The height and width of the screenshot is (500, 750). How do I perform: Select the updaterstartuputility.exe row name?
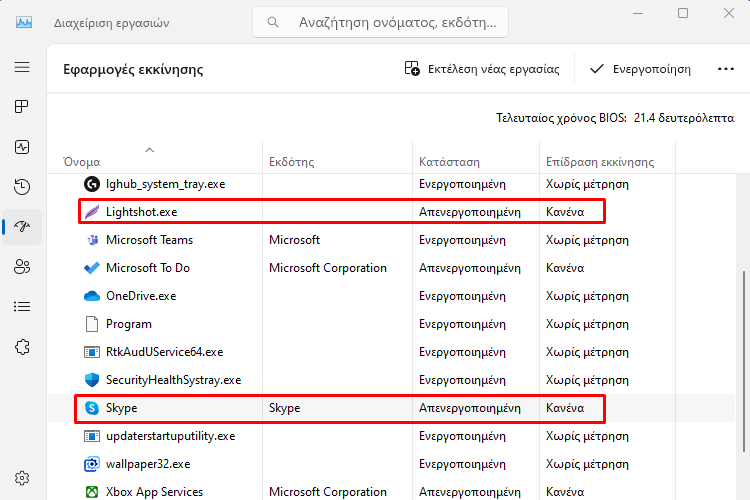171,436
